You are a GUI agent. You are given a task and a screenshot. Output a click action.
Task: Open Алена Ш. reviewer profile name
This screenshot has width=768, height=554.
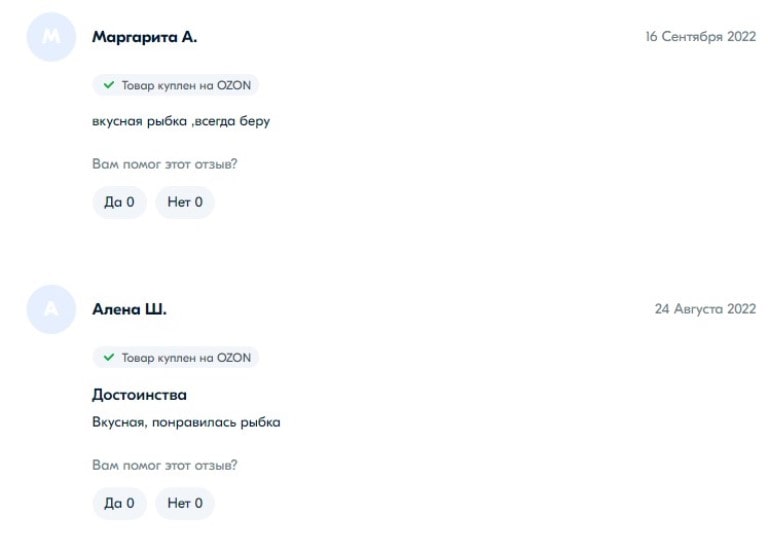point(129,309)
